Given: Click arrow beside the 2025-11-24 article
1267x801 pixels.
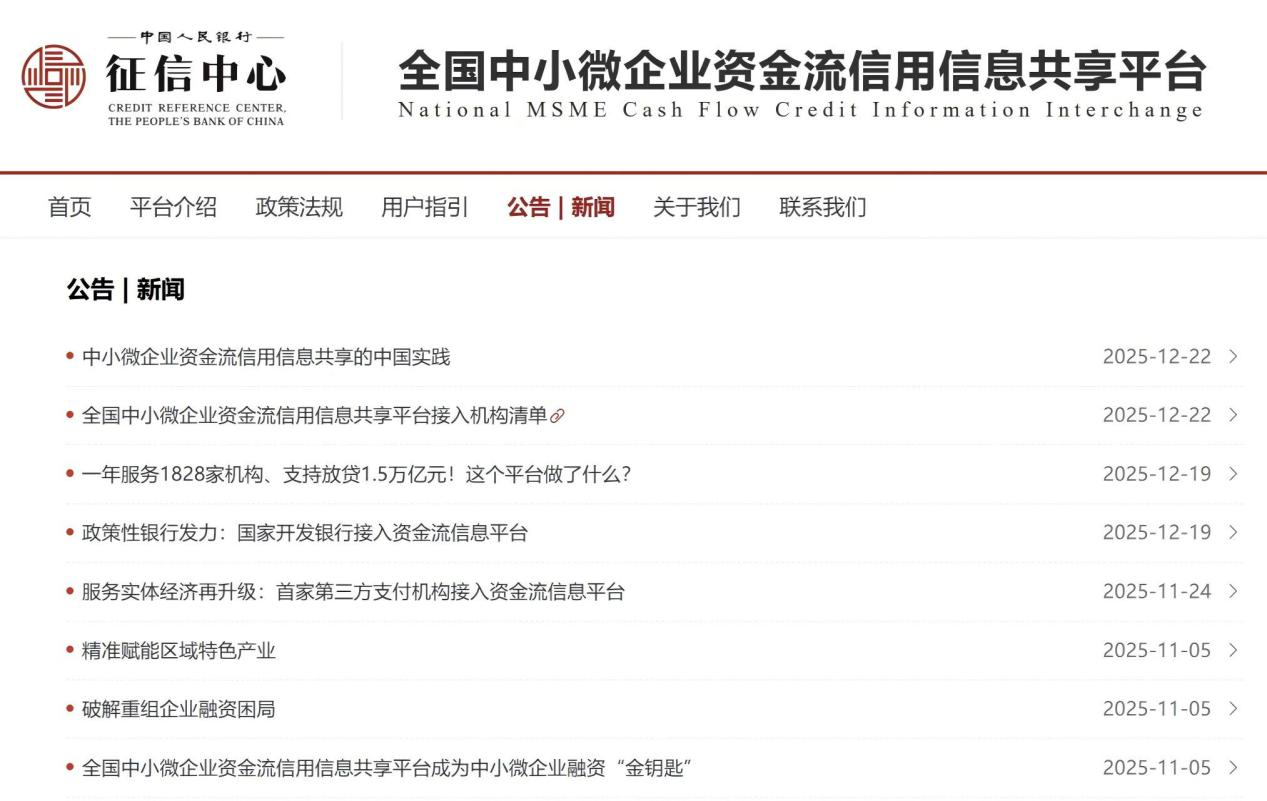Looking at the screenshot, I should pos(1233,591).
